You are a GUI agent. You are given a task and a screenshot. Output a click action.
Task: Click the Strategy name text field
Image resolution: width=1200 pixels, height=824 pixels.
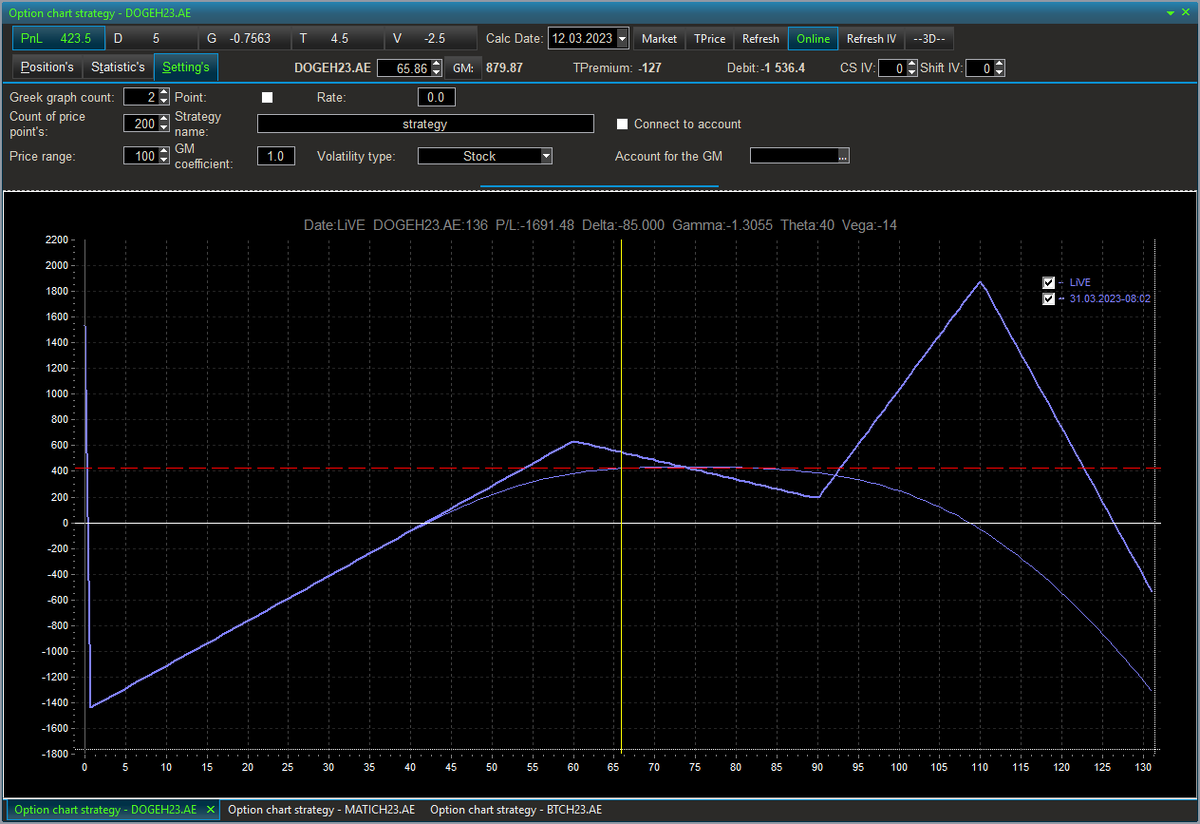(x=425, y=124)
